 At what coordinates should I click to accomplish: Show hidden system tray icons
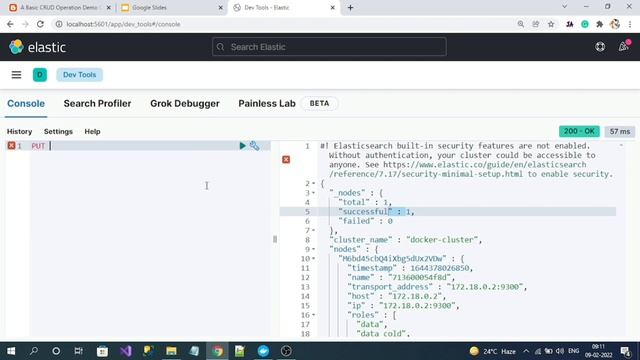[x=526, y=351]
